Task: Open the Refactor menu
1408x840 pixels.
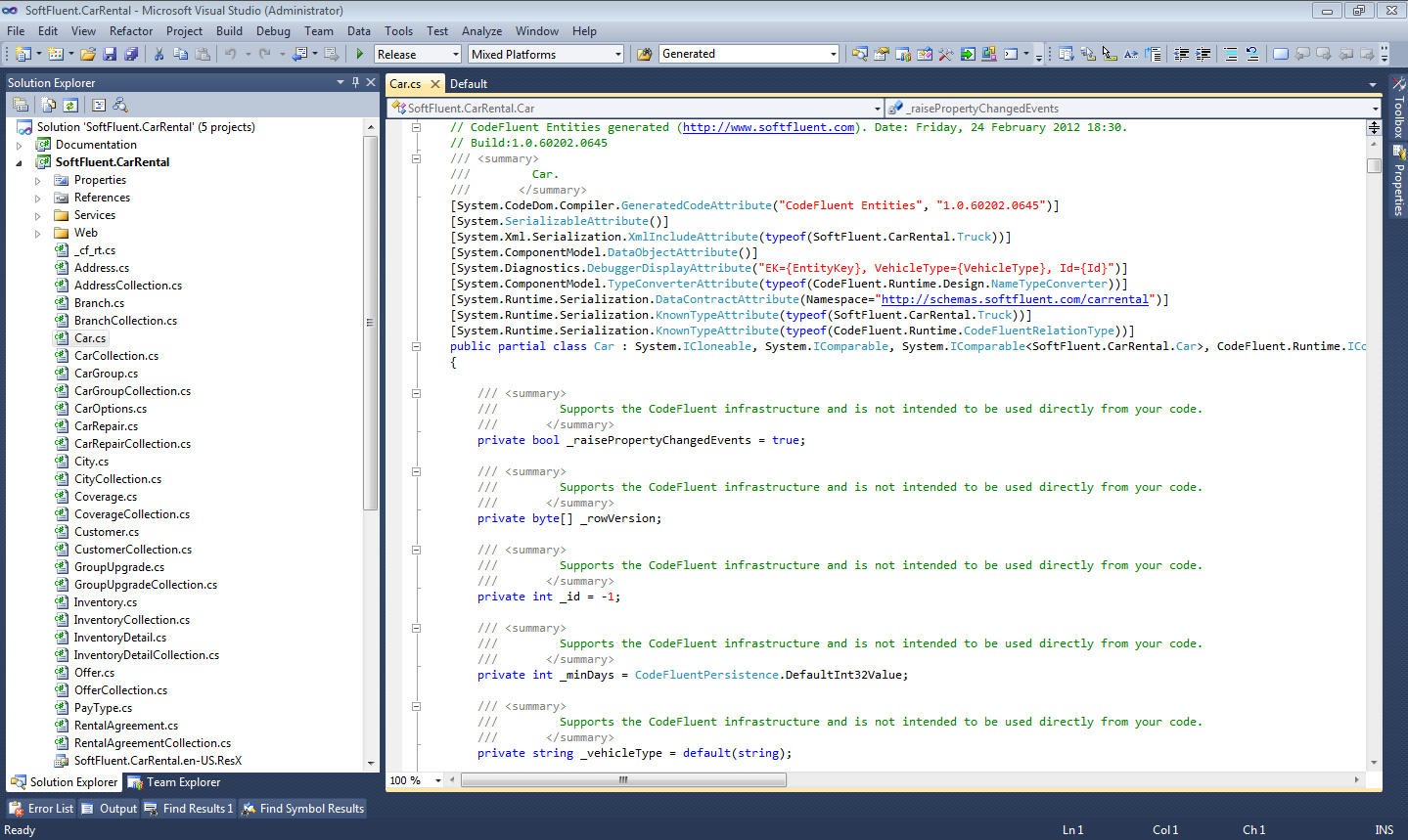Action: click(x=131, y=30)
